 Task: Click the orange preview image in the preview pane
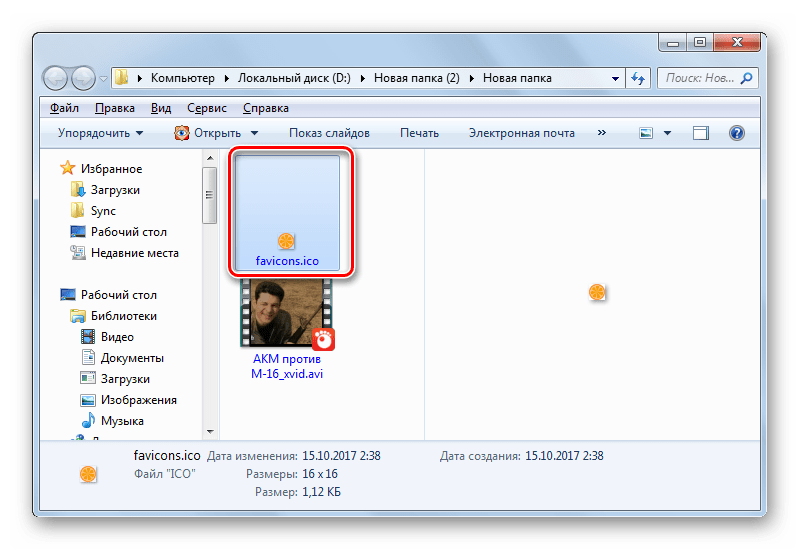point(596,292)
